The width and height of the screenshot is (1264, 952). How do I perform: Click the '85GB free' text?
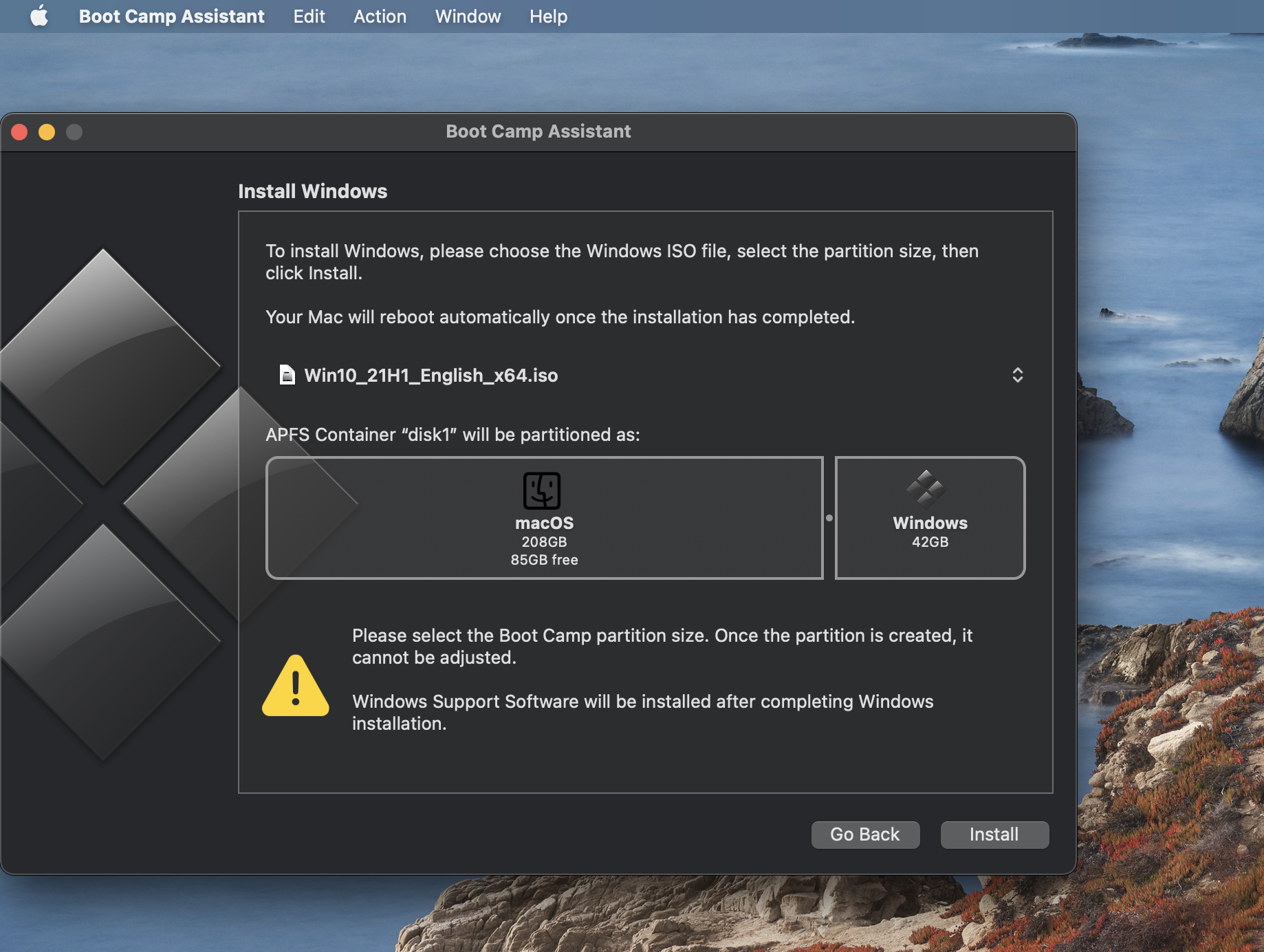click(x=544, y=560)
